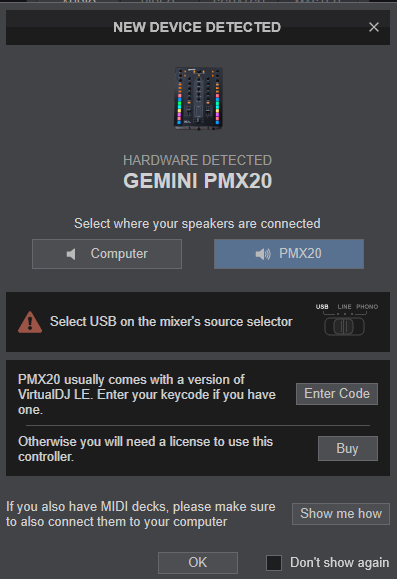Open the Show me how guide
Viewport: 397px width, 579px height.
click(x=341, y=514)
